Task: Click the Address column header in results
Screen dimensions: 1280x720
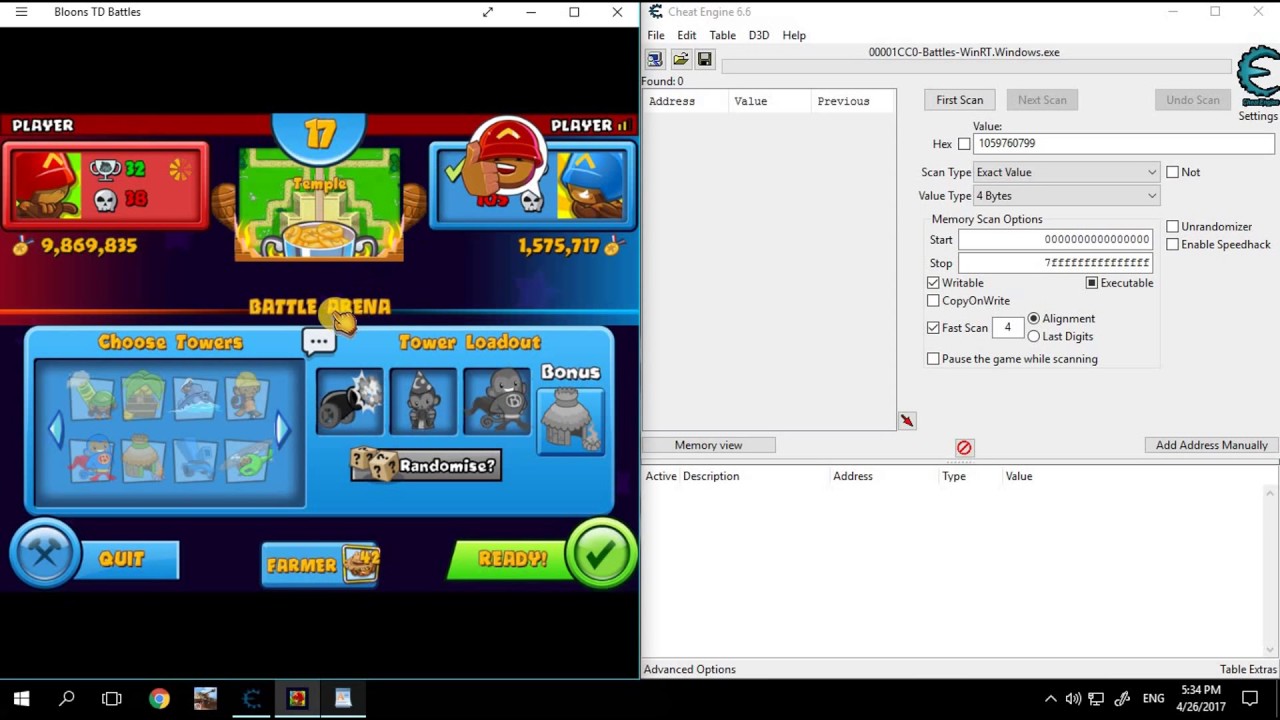Action: click(687, 101)
